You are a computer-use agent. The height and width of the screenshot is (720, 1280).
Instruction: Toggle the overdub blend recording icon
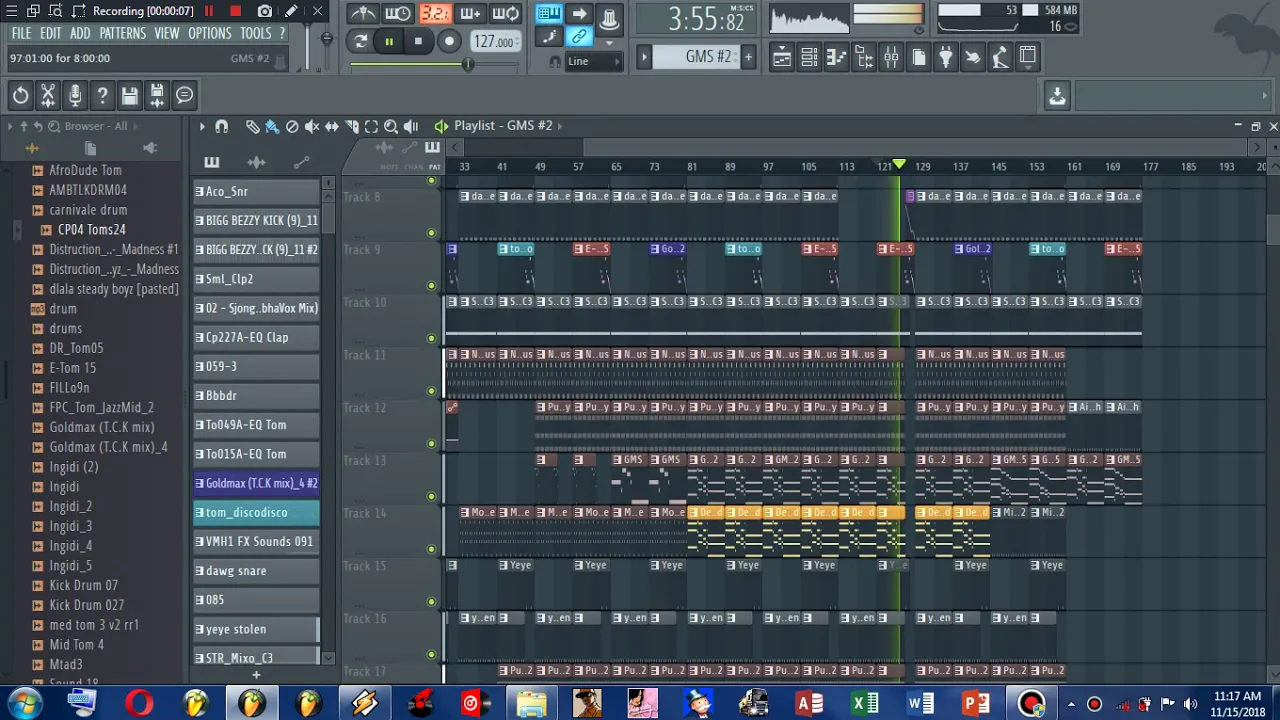470,14
